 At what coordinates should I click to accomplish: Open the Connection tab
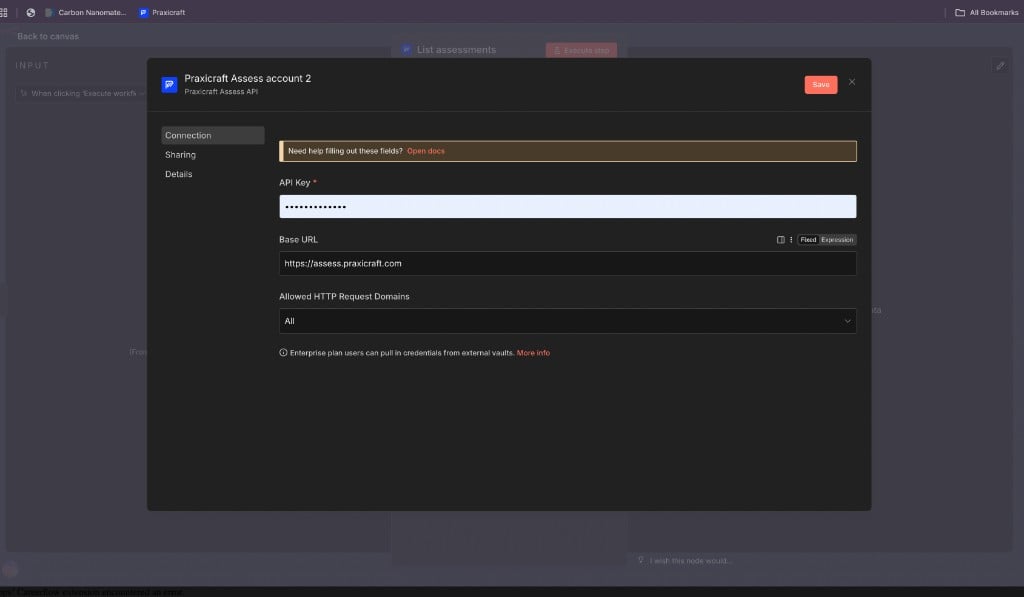click(213, 135)
